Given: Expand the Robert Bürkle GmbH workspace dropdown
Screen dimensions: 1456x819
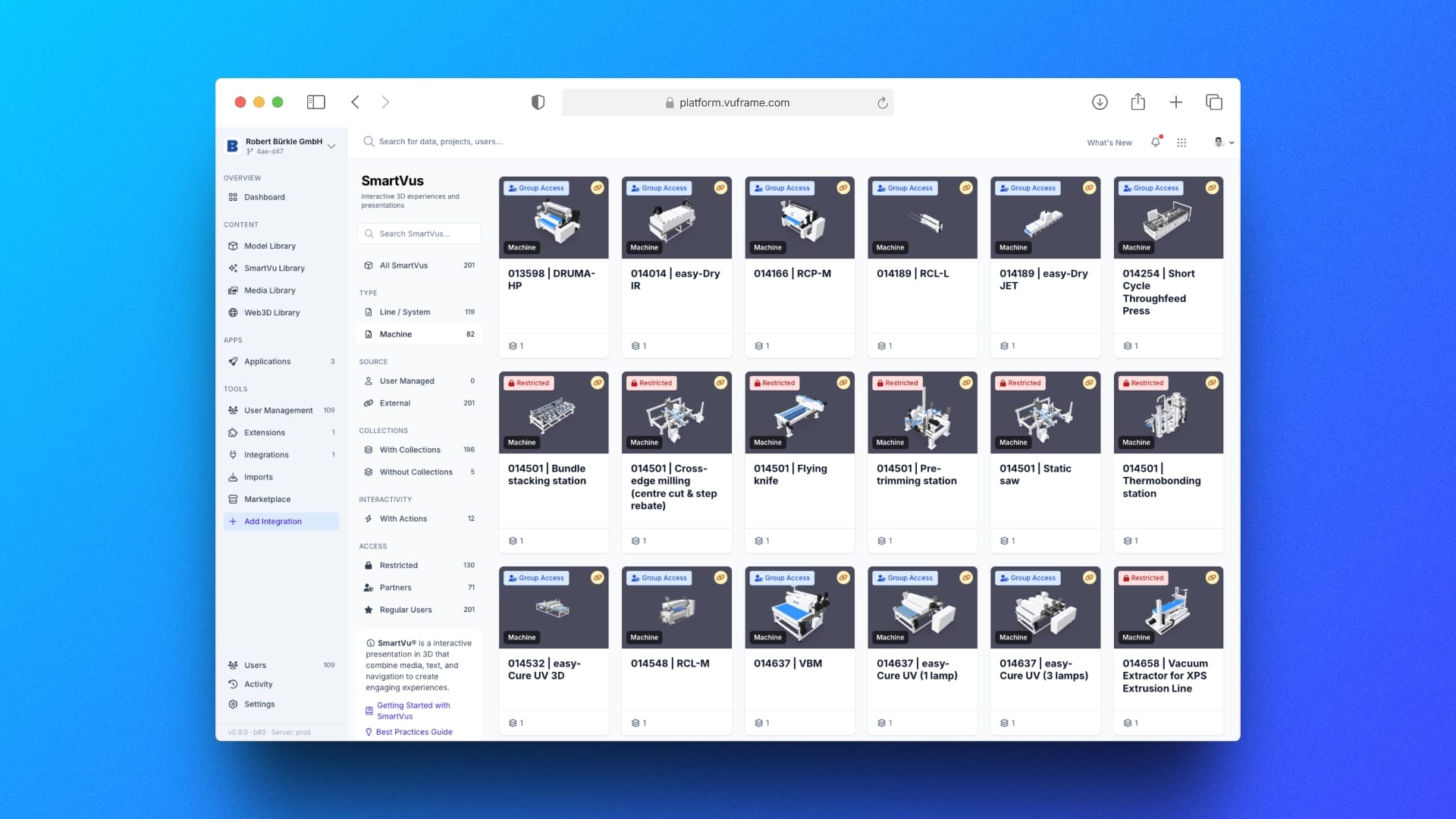Looking at the screenshot, I should (331, 146).
